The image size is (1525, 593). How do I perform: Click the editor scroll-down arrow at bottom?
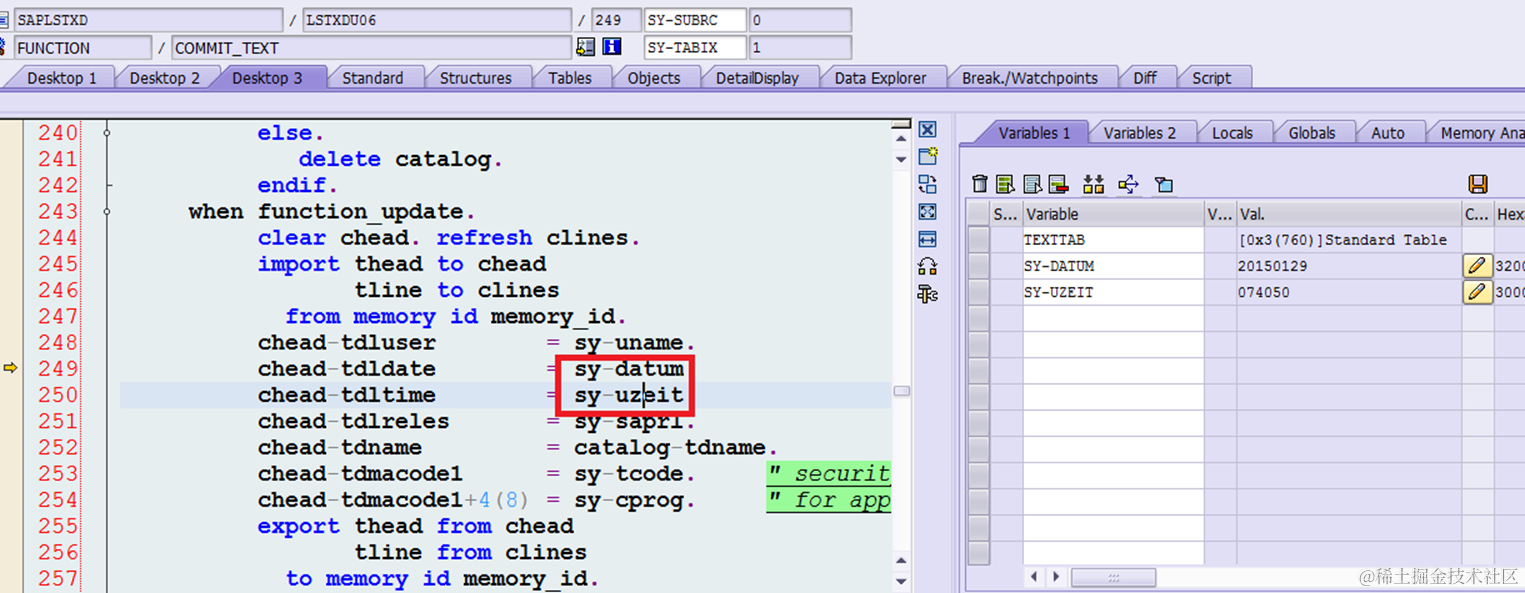tap(901, 580)
